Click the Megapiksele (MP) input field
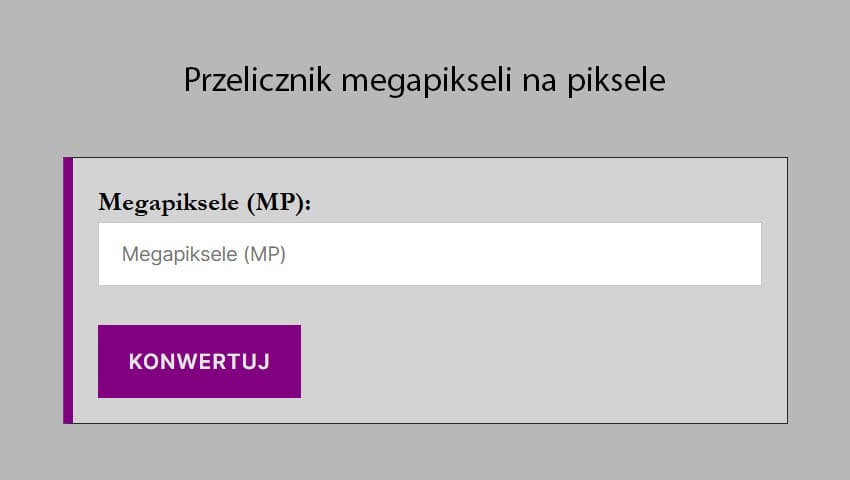Screen dimensions: 850x480 click(x=429, y=254)
